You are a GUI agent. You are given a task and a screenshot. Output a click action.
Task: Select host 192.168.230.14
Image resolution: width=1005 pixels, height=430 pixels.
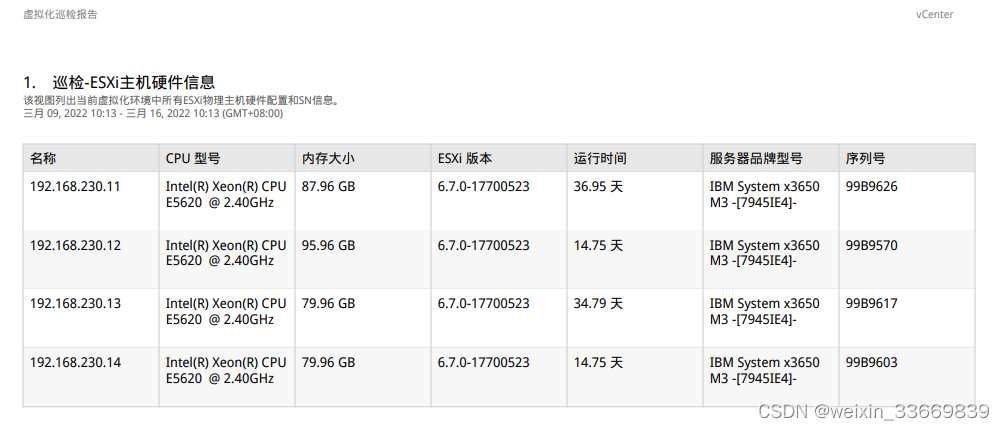76,363
